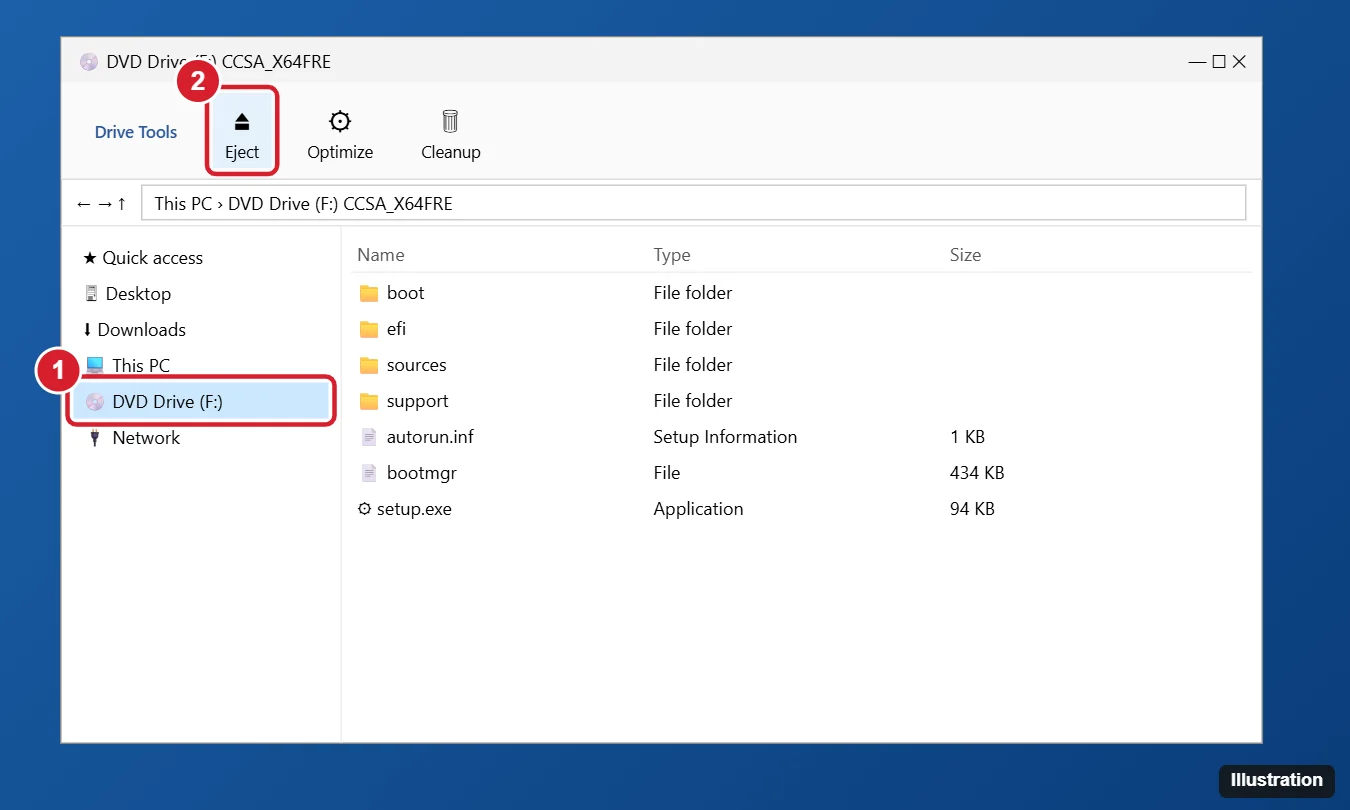Select the autorun.inf file name
The height and width of the screenshot is (810, 1350).
[431, 437]
